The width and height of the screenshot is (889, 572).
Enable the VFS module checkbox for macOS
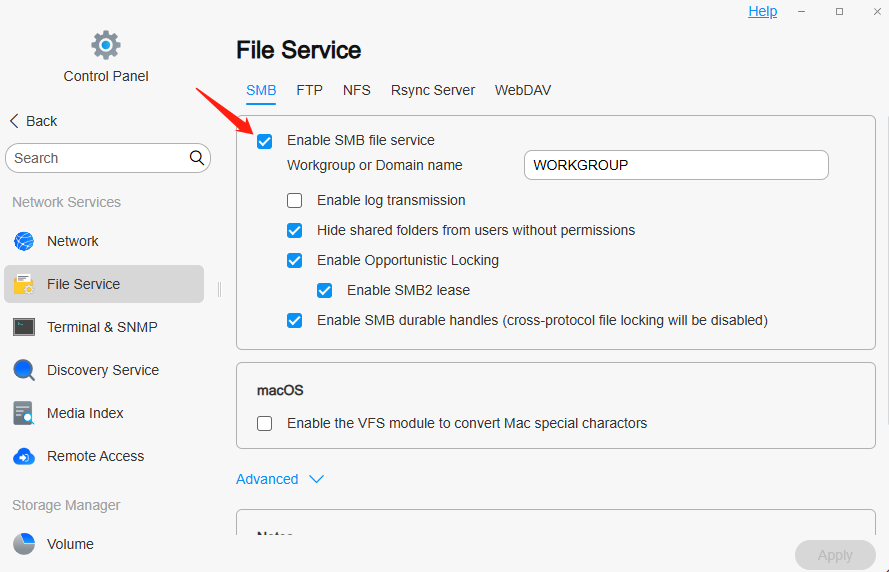pos(264,424)
